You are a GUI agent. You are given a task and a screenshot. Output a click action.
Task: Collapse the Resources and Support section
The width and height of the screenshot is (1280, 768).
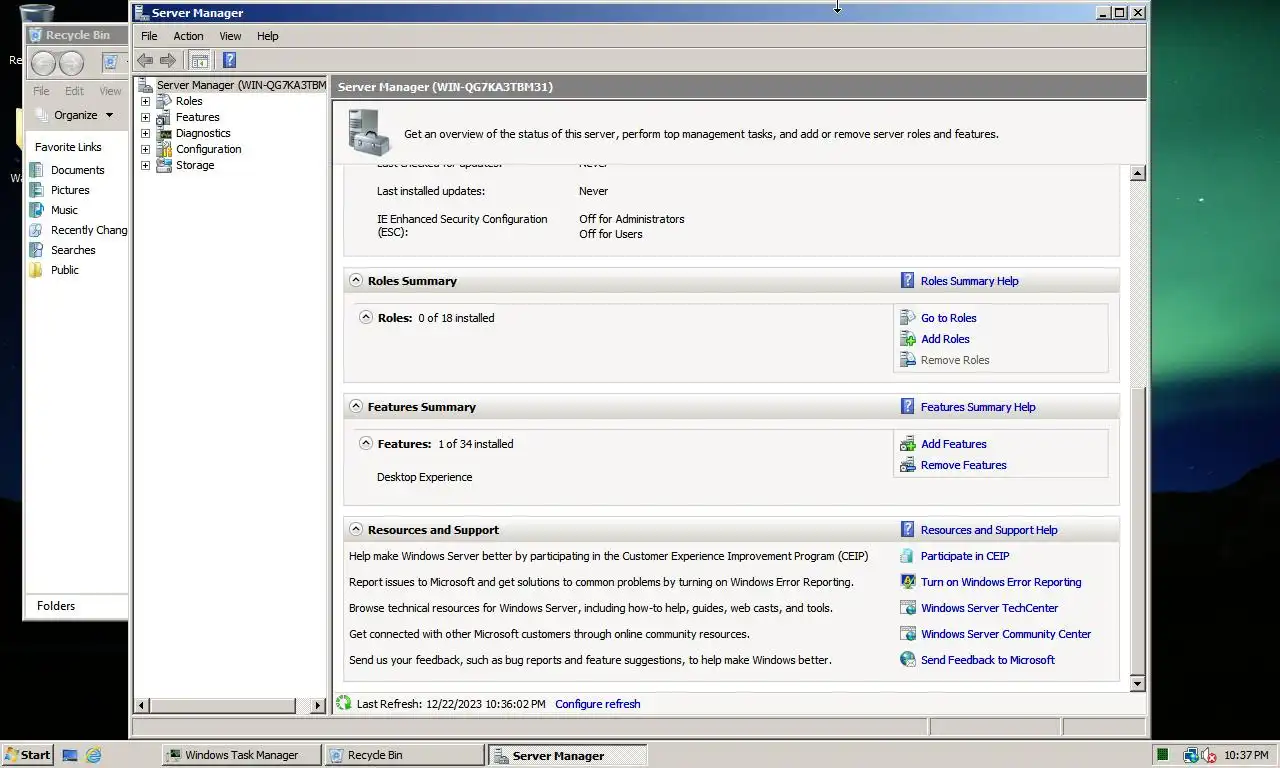tap(356, 530)
